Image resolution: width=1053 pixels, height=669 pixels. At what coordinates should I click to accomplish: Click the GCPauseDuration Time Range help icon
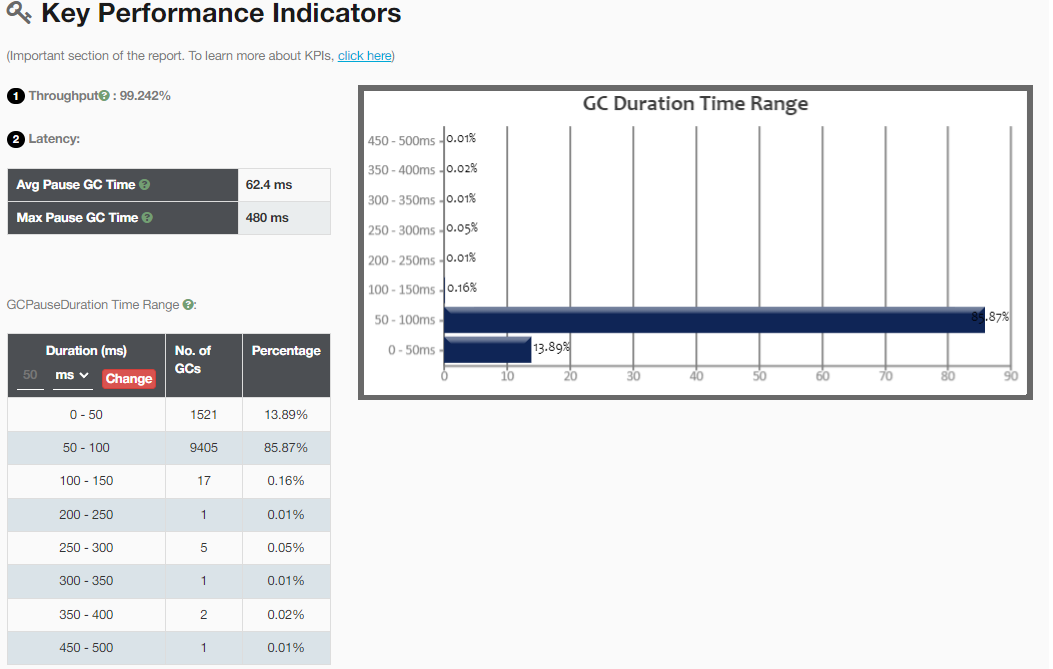(188, 304)
